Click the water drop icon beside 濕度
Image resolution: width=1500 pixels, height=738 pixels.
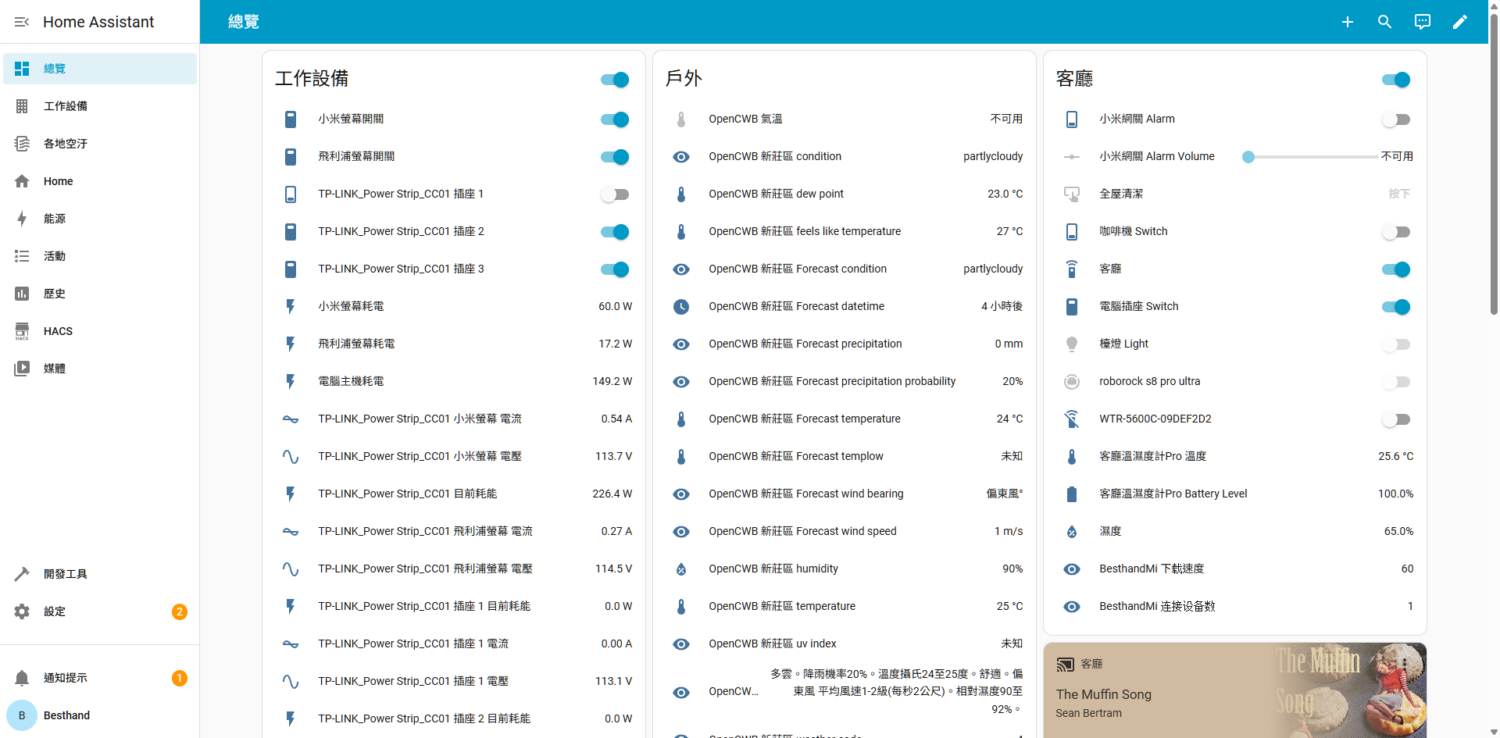click(1072, 532)
